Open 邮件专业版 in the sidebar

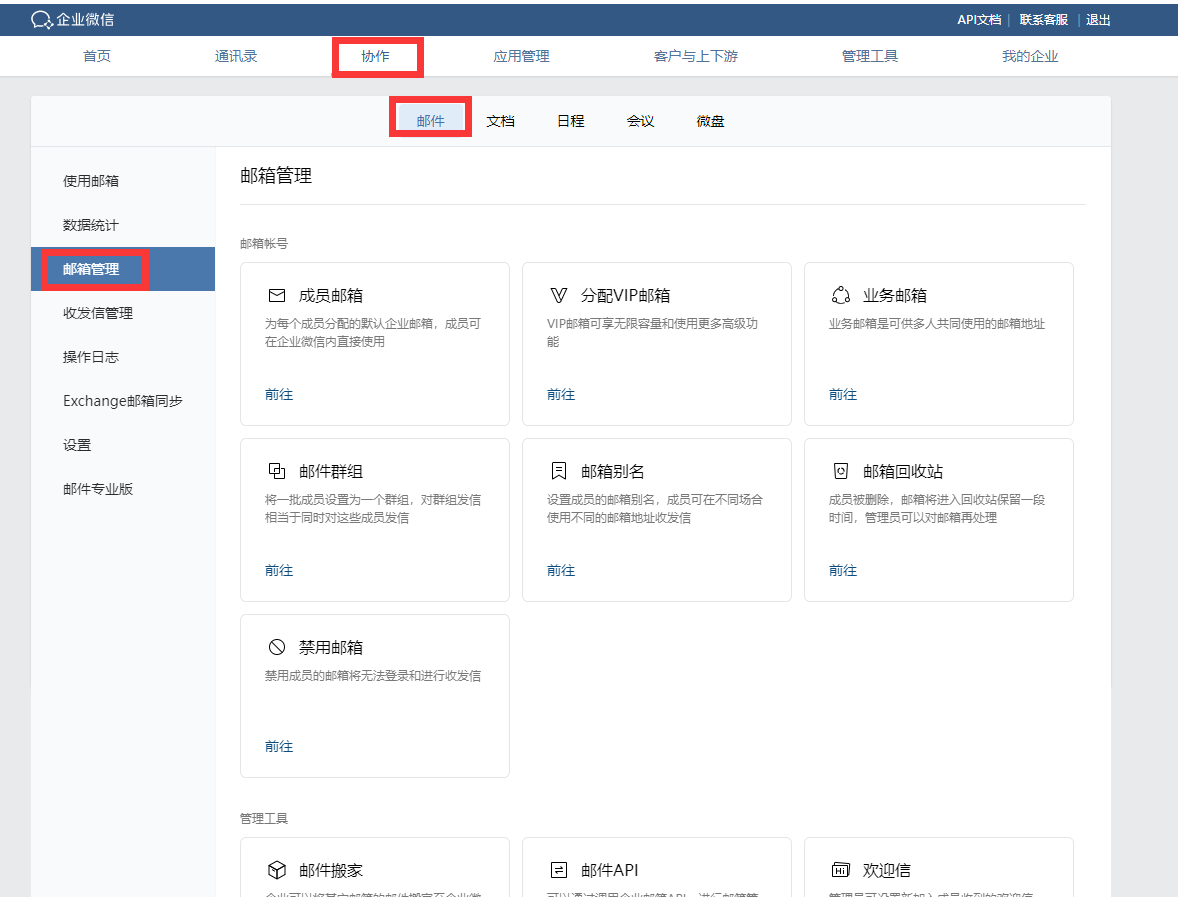click(122, 489)
